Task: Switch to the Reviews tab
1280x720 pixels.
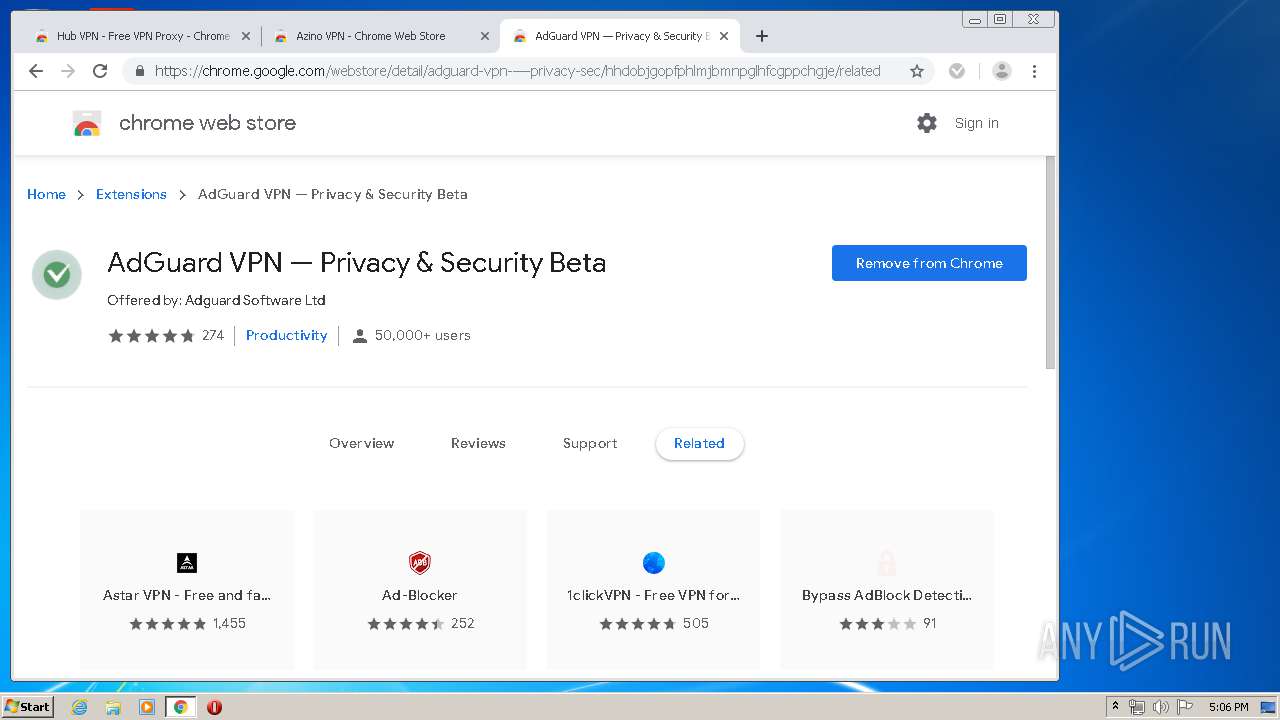Action: (x=478, y=443)
